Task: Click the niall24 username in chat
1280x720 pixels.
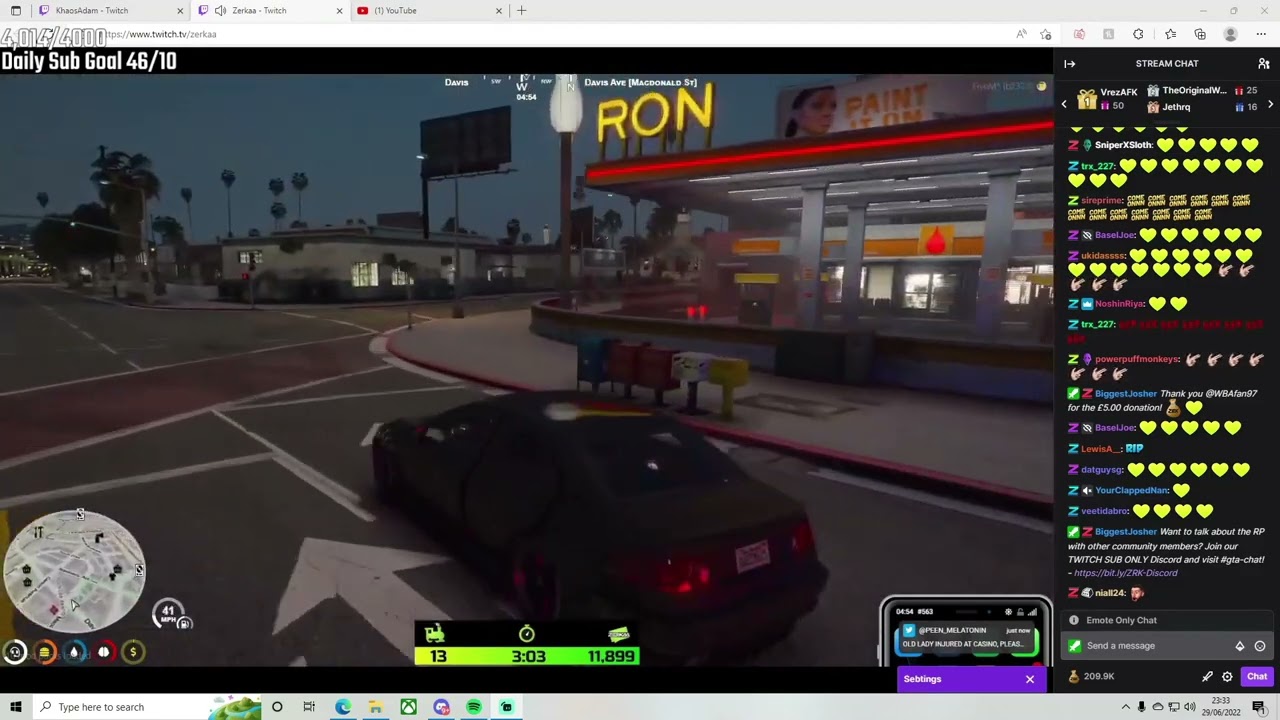Action: (1110, 593)
